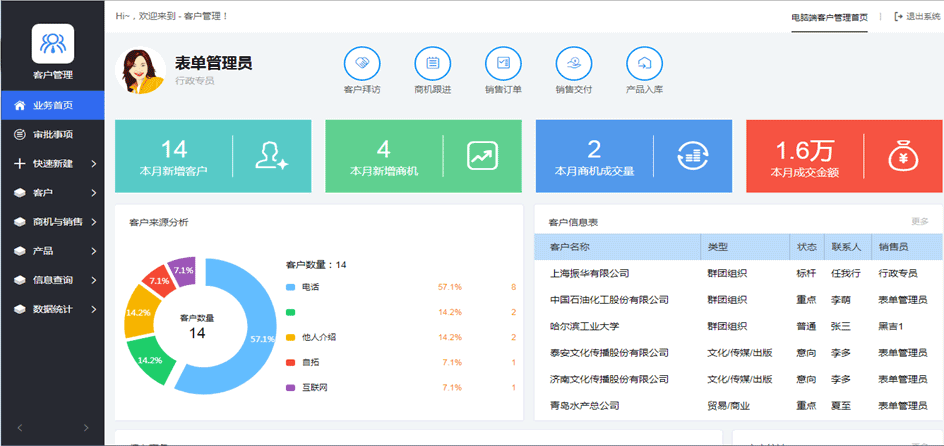Screen dimensions: 944x446
Task: Select 业务首页 in the sidebar
Action: coord(52,105)
